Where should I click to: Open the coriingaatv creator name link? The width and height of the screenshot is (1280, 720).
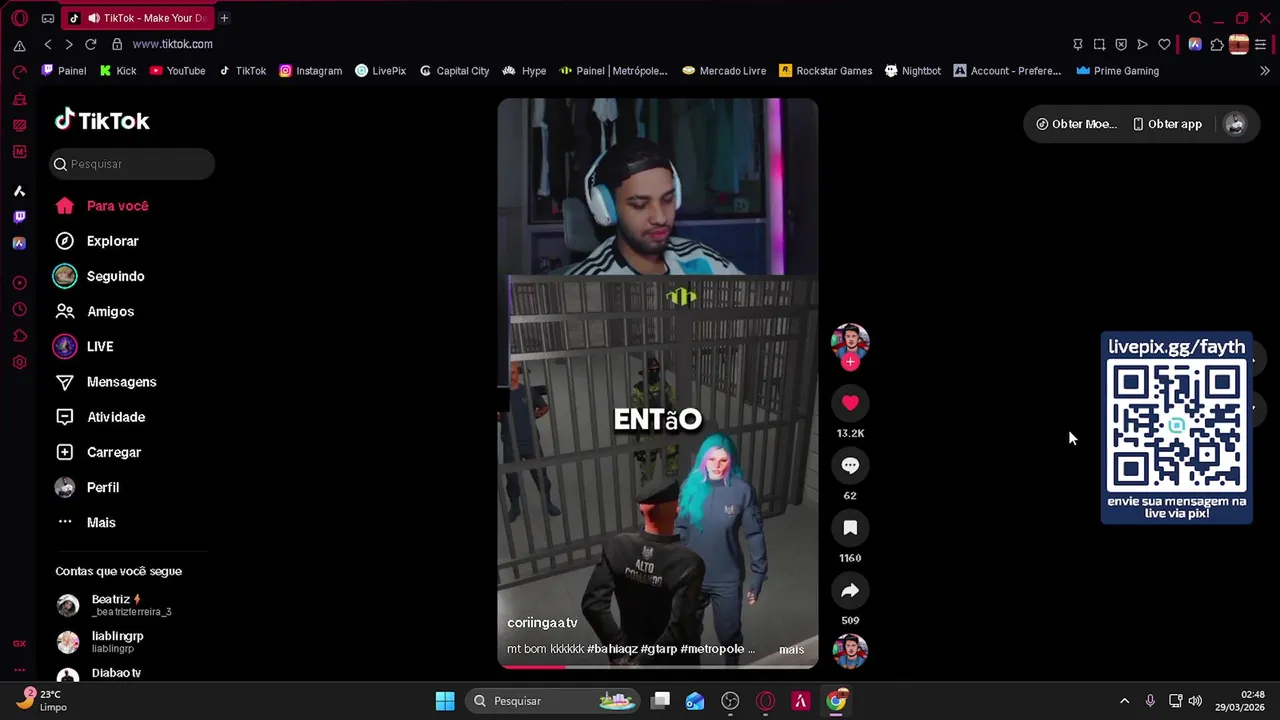click(542, 623)
